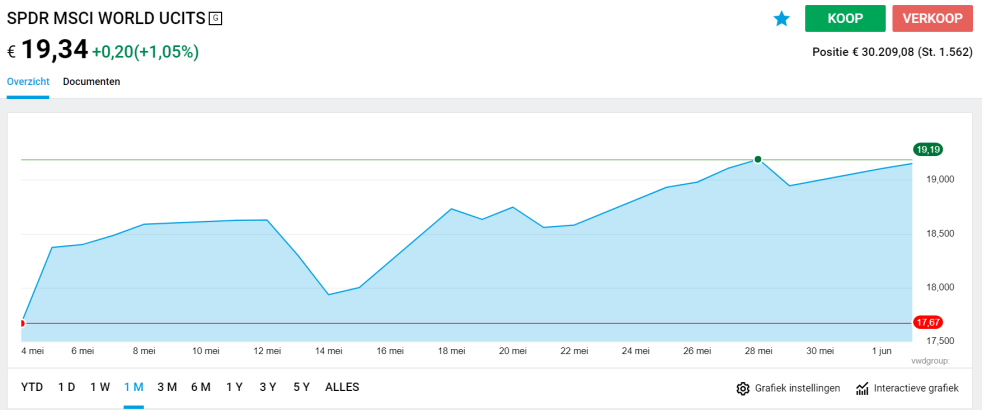Select the 1 D time range
This screenshot has height=410, width=982.
[66, 387]
